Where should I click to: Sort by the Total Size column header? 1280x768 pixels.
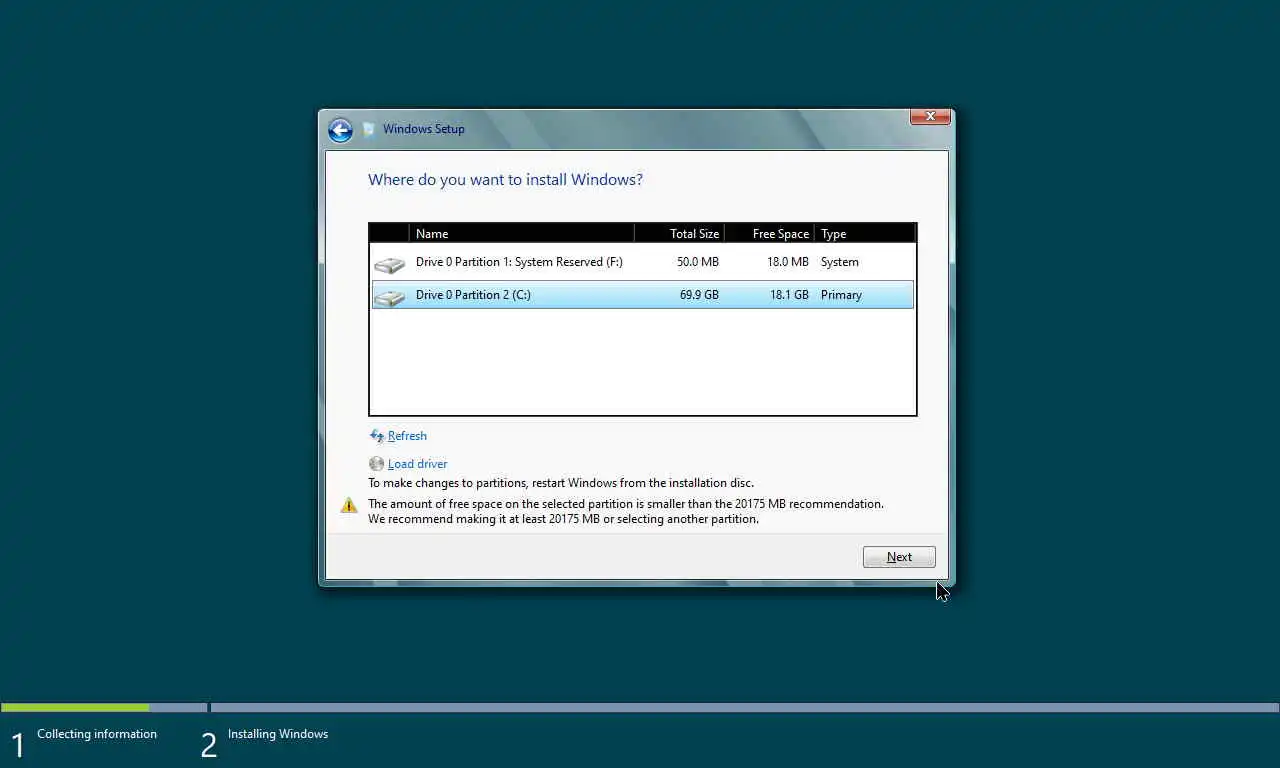tap(680, 233)
